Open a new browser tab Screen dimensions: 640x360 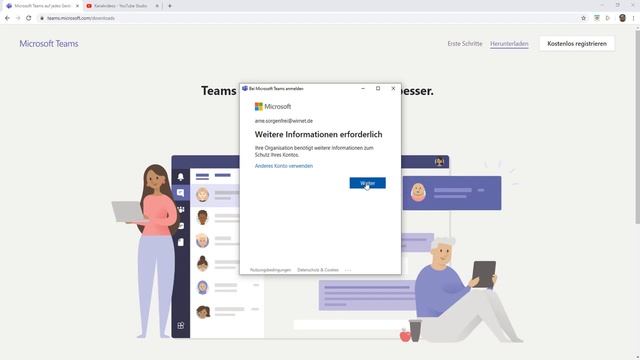pos(170,6)
